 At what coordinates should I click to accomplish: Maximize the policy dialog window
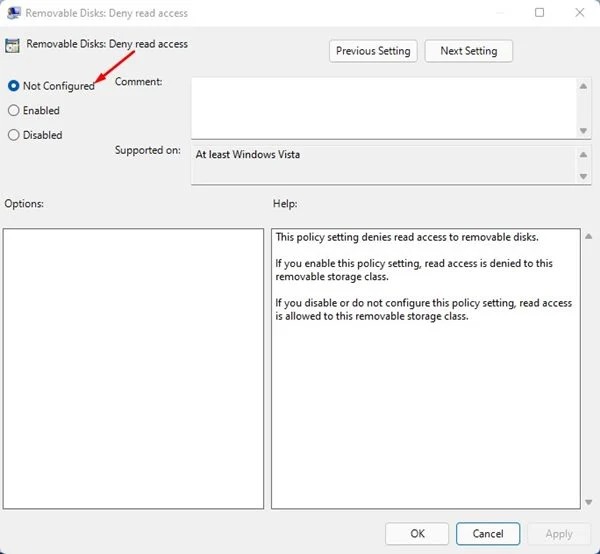click(x=539, y=13)
